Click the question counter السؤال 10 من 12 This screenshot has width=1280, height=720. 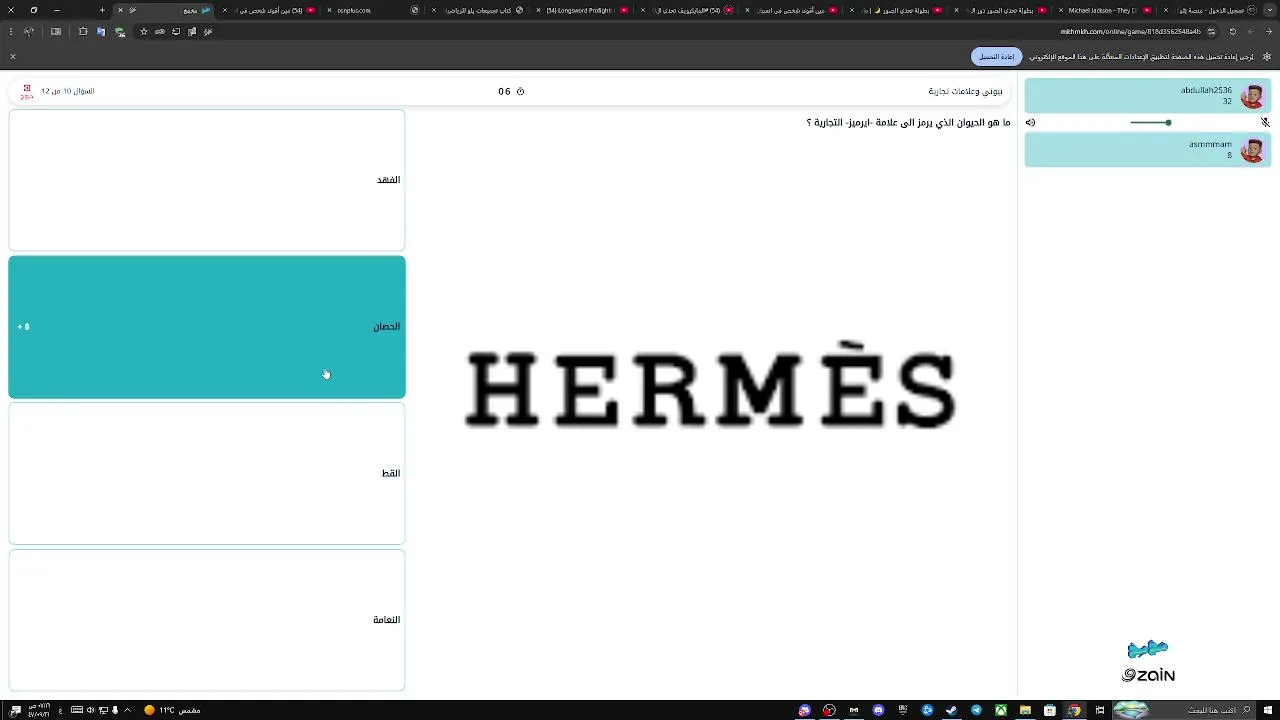point(68,91)
